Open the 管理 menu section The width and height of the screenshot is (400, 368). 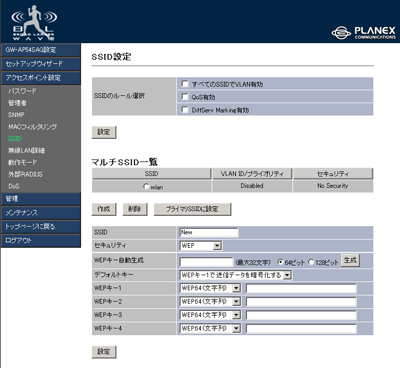pyautogui.click(x=41, y=199)
